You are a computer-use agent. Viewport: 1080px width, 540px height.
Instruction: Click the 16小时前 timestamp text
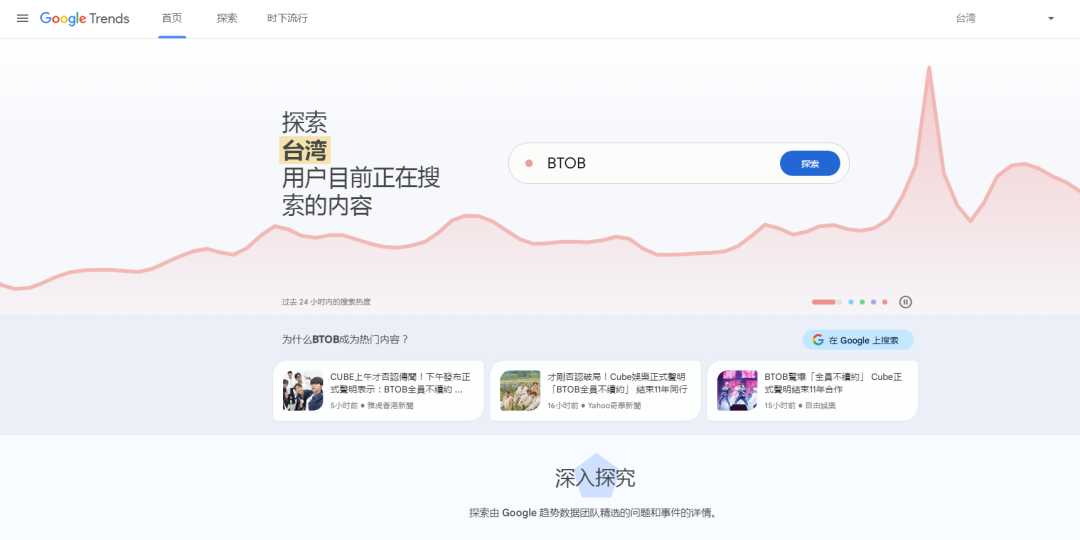pos(563,406)
